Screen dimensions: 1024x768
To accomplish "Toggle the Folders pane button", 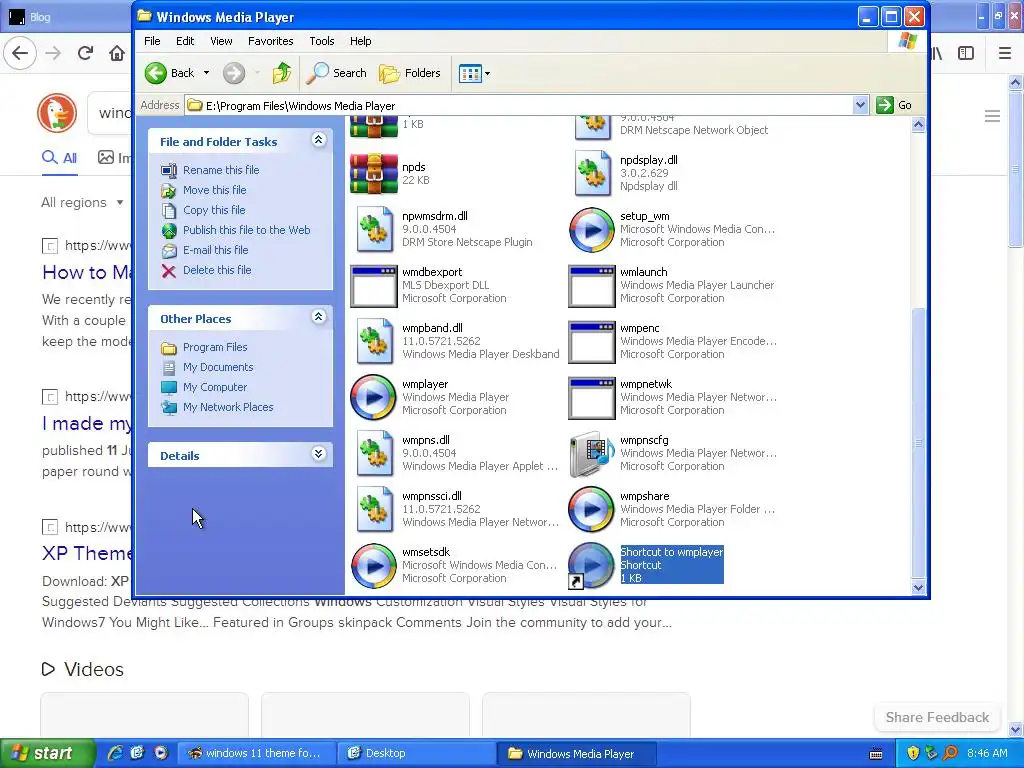I will tap(410, 73).
